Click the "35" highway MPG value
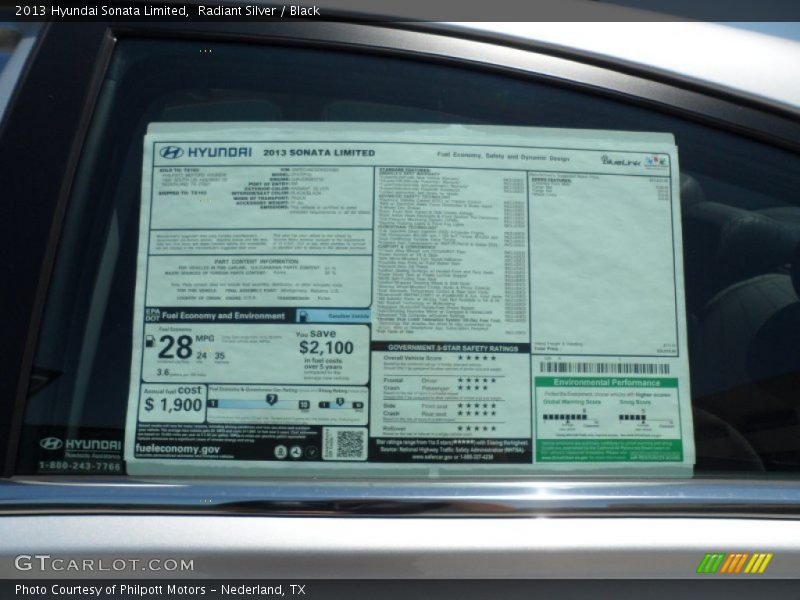Image resolution: width=800 pixels, height=600 pixels. click(x=219, y=356)
